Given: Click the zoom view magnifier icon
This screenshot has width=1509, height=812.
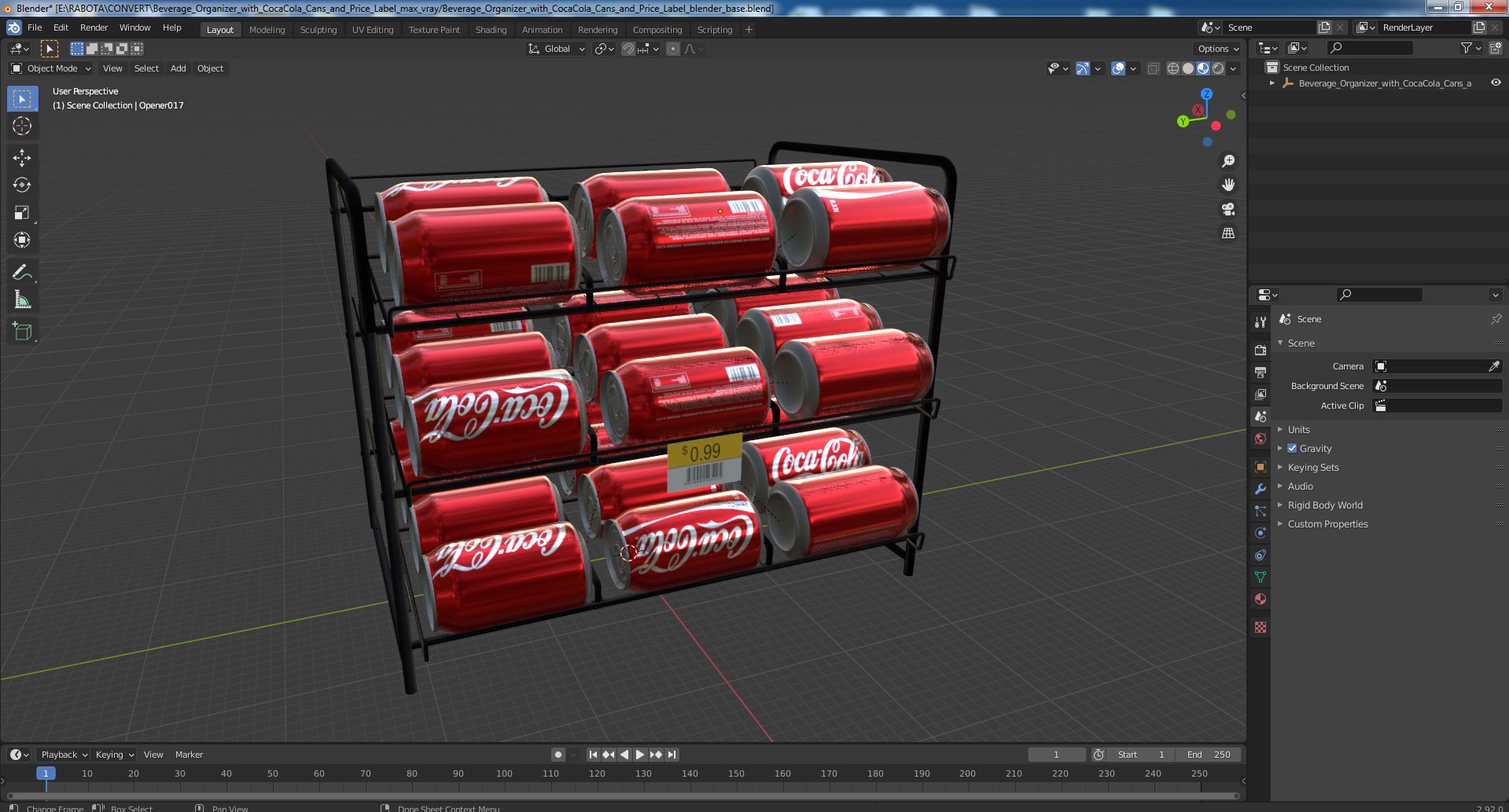Looking at the screenshot, I should pos(1227,161).
